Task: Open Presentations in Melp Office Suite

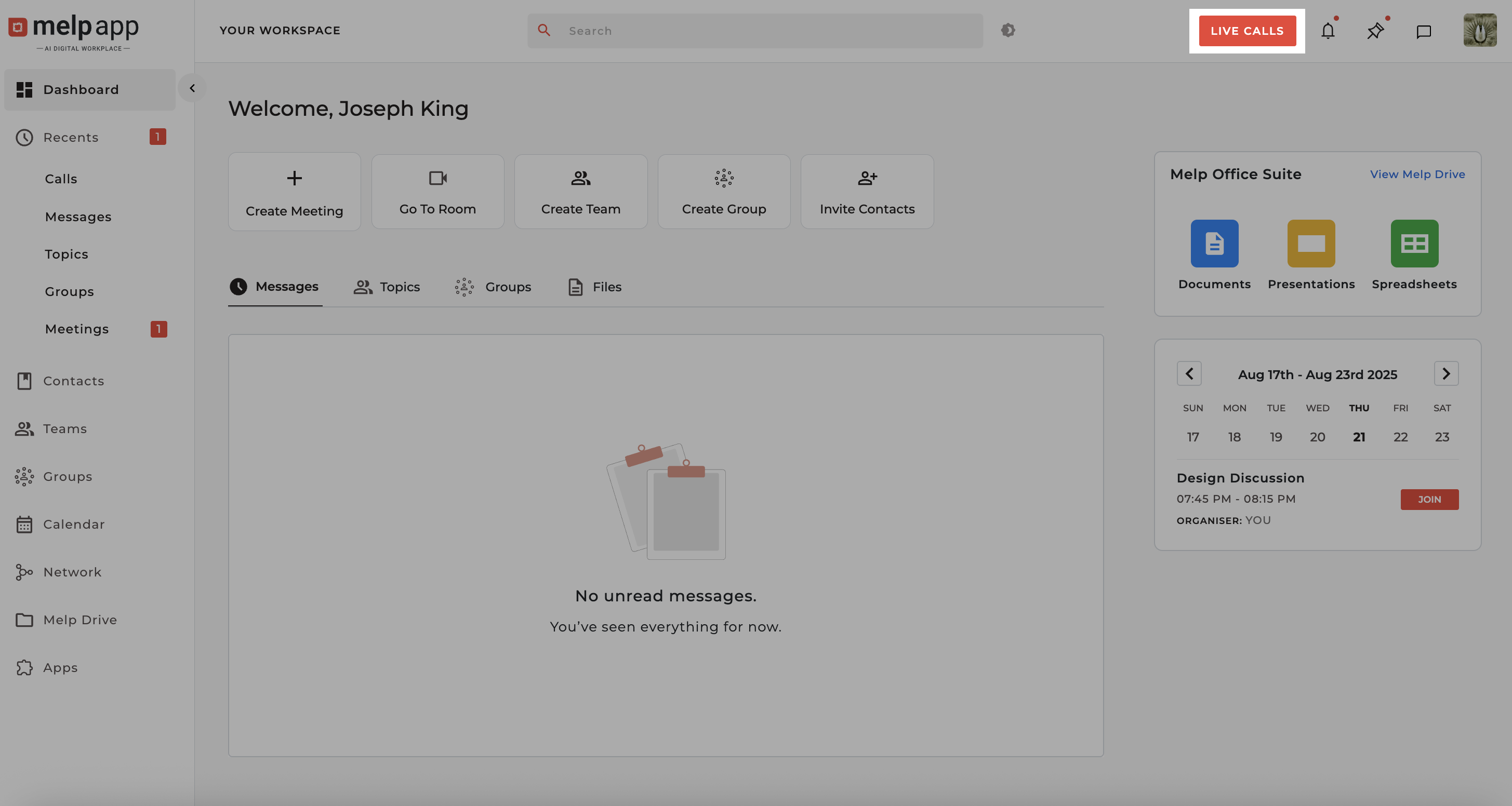Action: pyautogui.click(x=1311, y=244)
